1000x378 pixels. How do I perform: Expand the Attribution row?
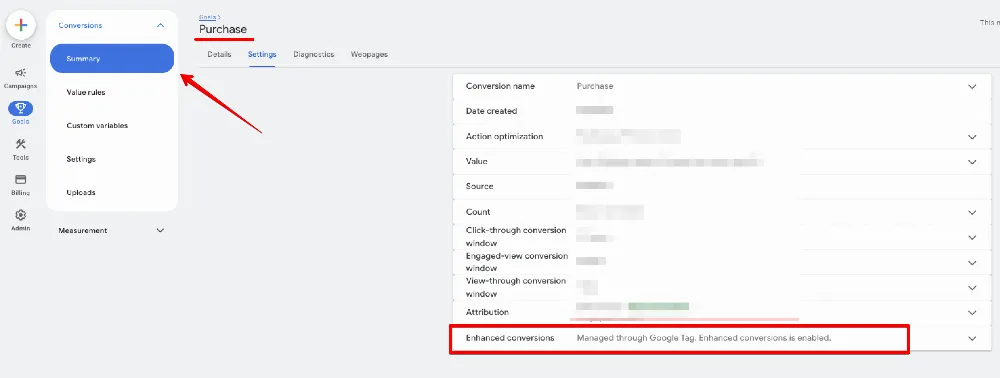click(x=972, y=313)
